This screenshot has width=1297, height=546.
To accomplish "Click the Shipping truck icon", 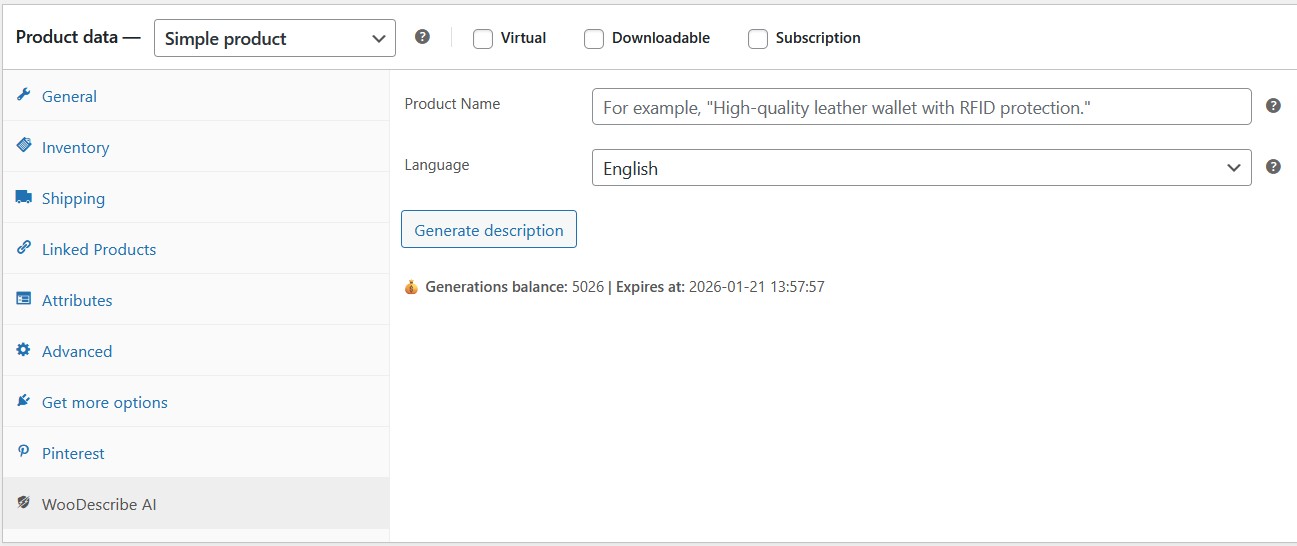I will pyautogui.click(x=24, y=197).
